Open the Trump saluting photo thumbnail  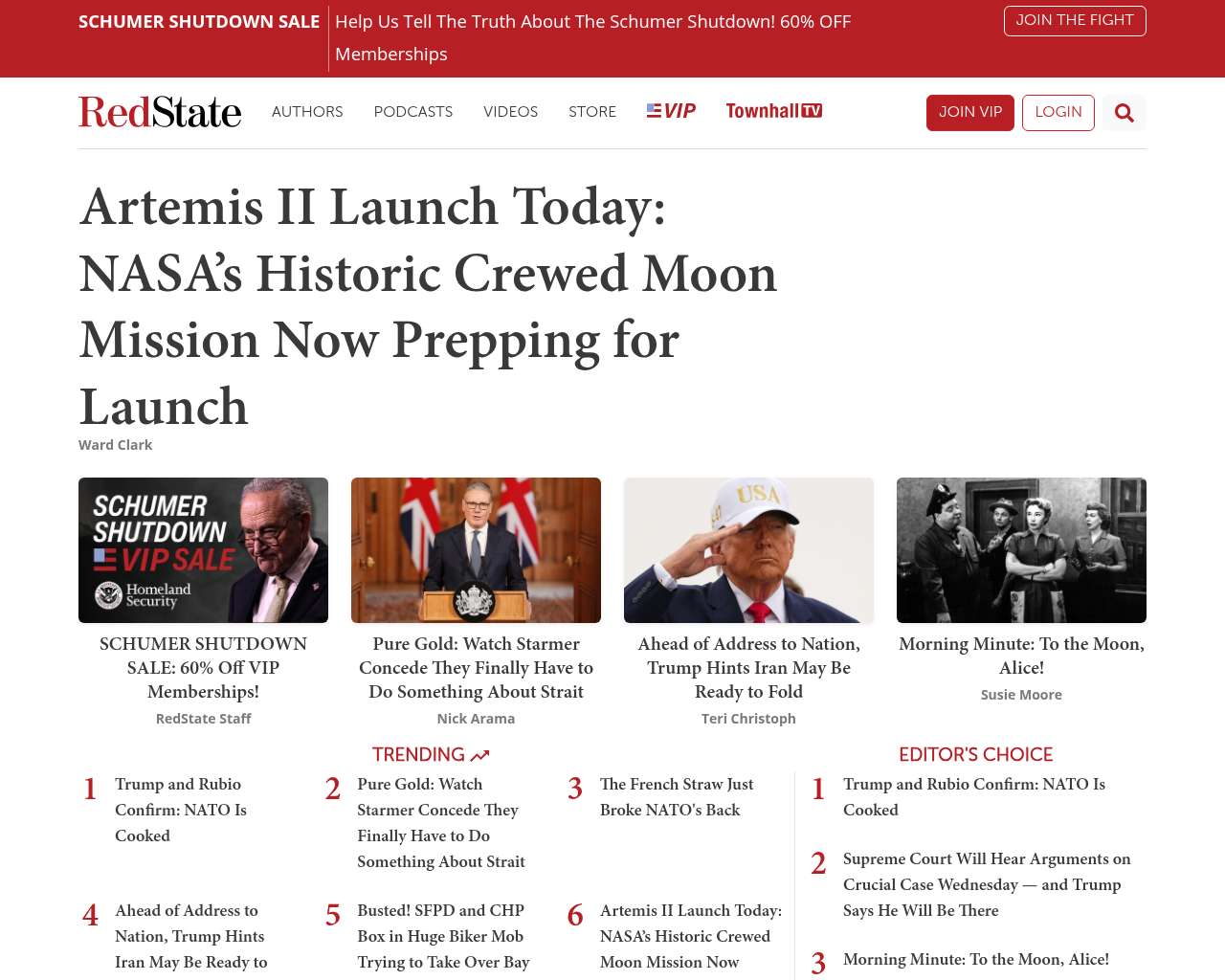click(x=748, y=550)
